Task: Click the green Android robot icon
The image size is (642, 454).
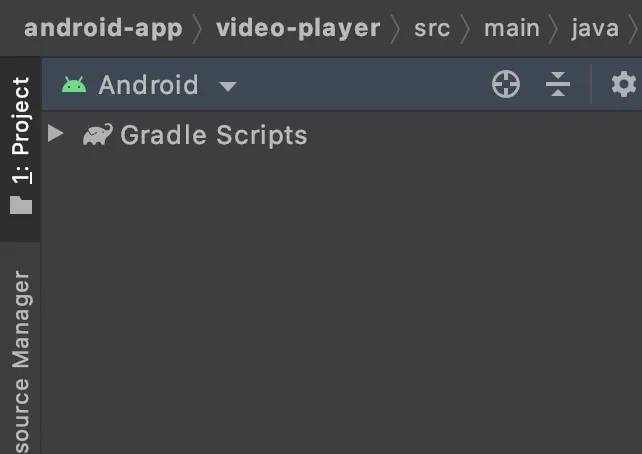Action: point(74,85)
